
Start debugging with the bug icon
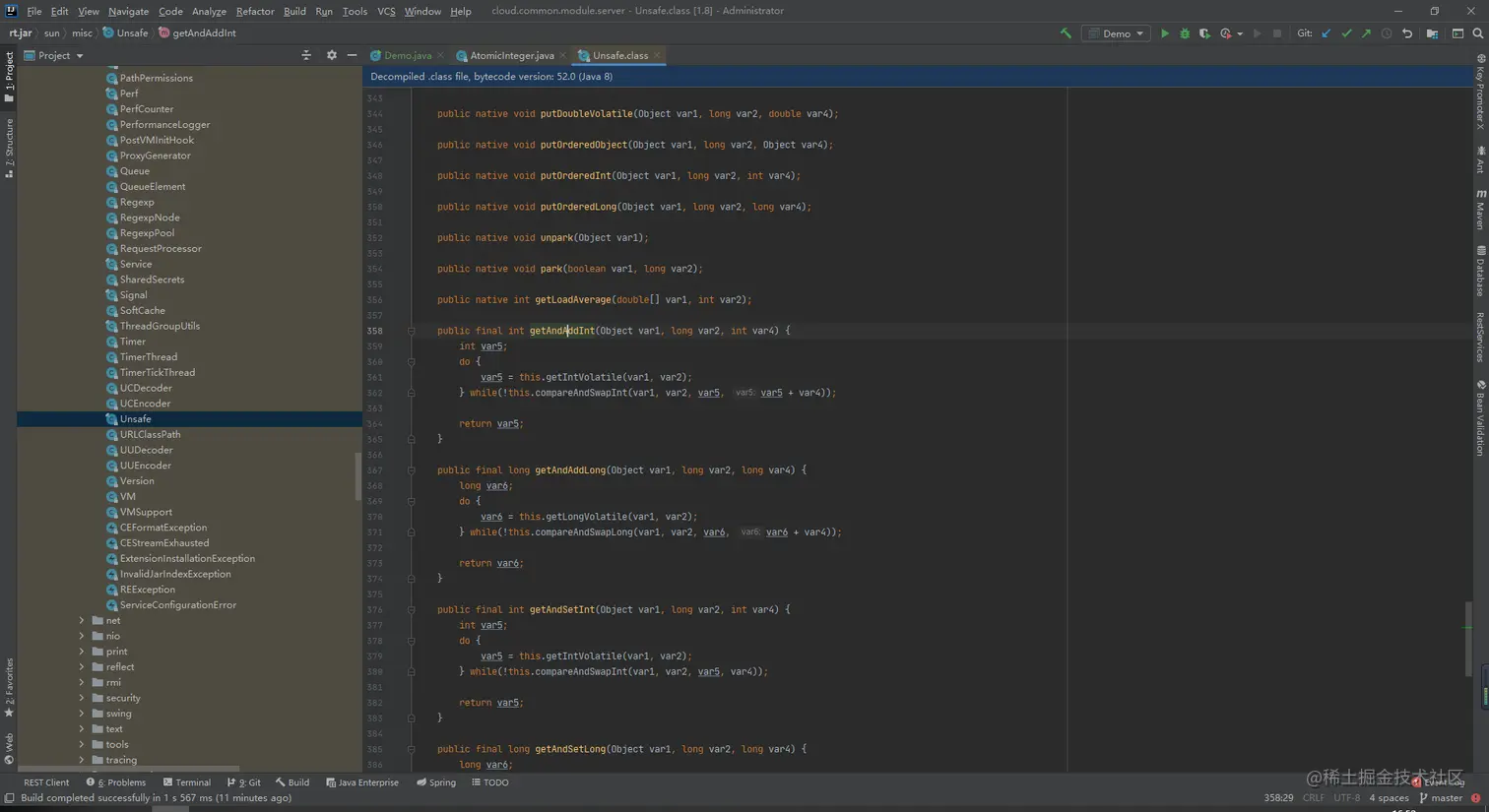[x=1185, y=33]
